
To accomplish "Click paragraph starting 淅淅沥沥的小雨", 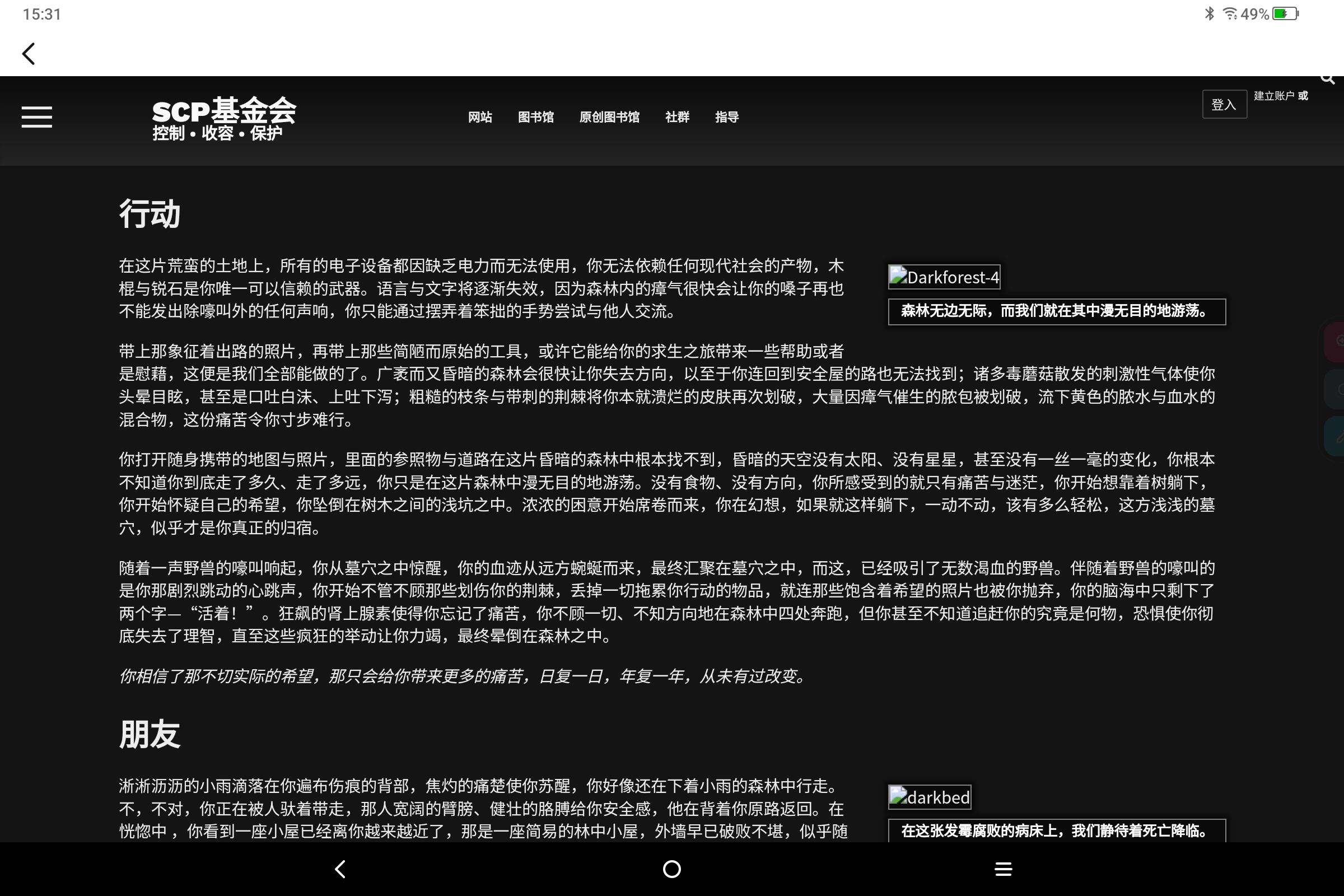I will pyautogui.click(x=483, y=808).
